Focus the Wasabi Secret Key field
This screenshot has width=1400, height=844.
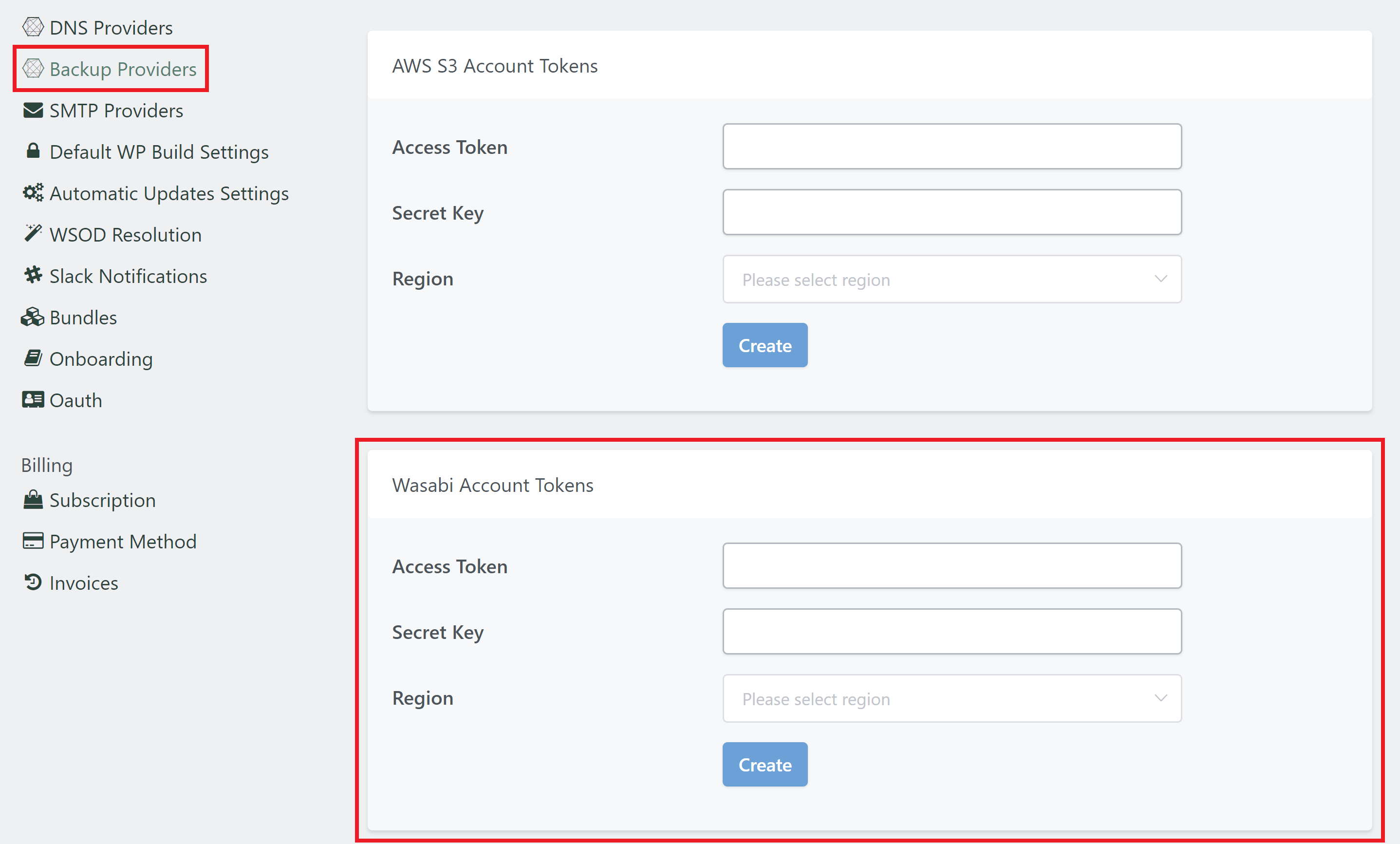pyautogui.click(x=952, y=632)
